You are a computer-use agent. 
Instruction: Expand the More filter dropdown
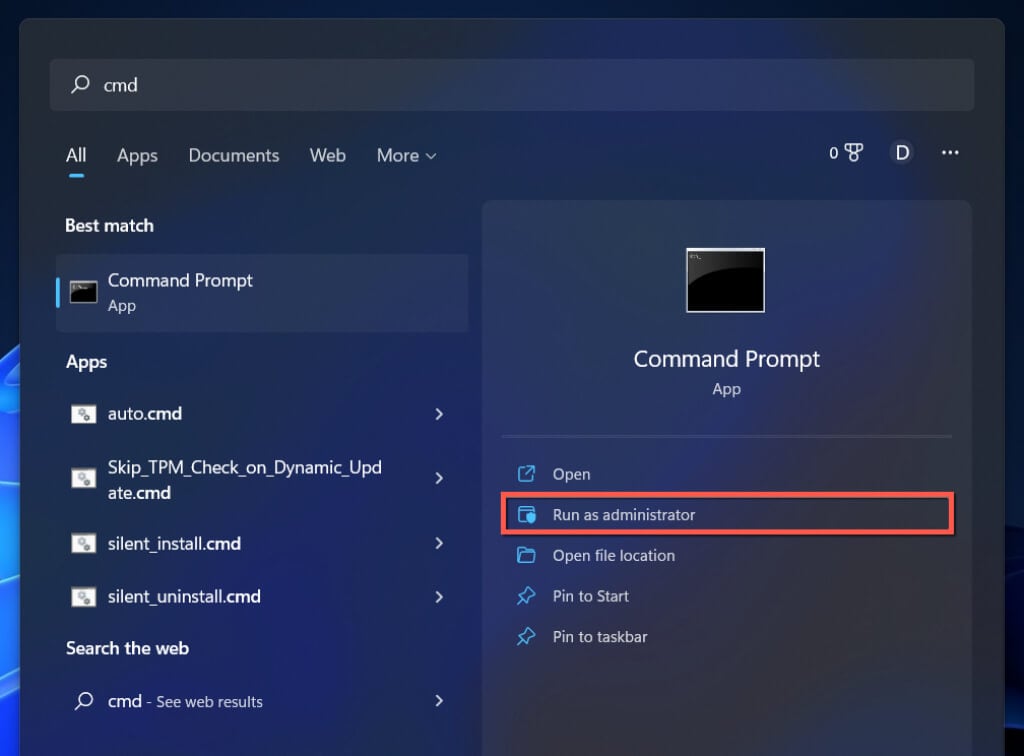pos(406,156)
